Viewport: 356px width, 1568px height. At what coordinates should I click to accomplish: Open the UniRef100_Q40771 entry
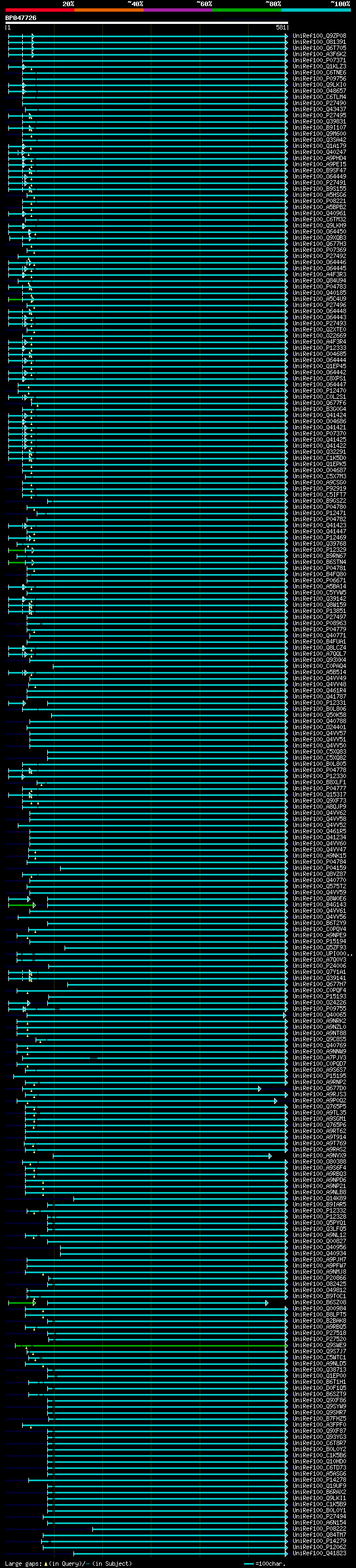click(319, 635)
